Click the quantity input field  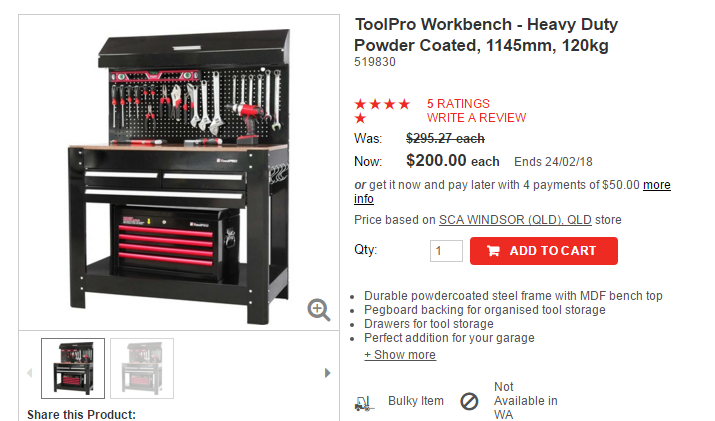[446, 250]
